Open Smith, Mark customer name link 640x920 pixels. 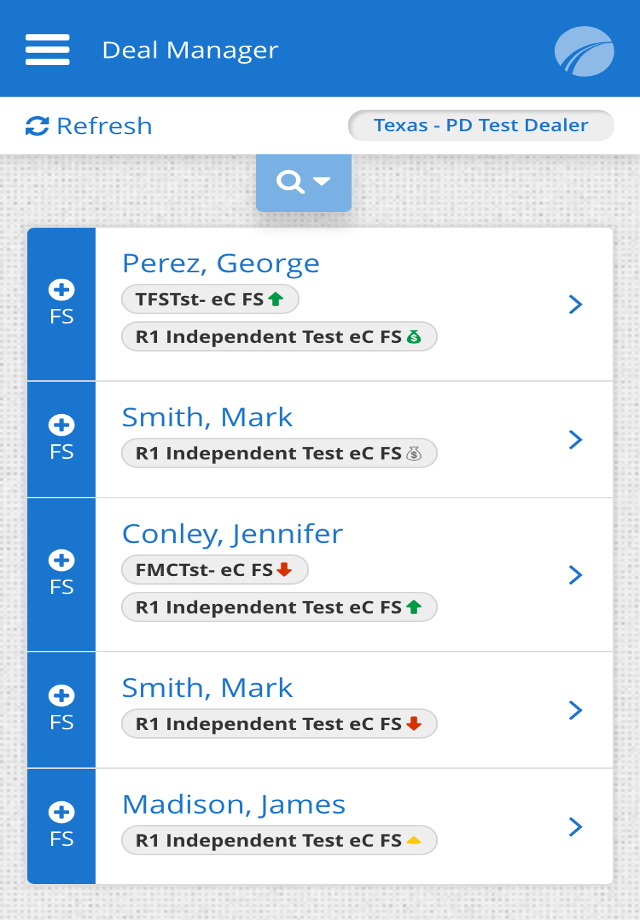pos(206,417)
